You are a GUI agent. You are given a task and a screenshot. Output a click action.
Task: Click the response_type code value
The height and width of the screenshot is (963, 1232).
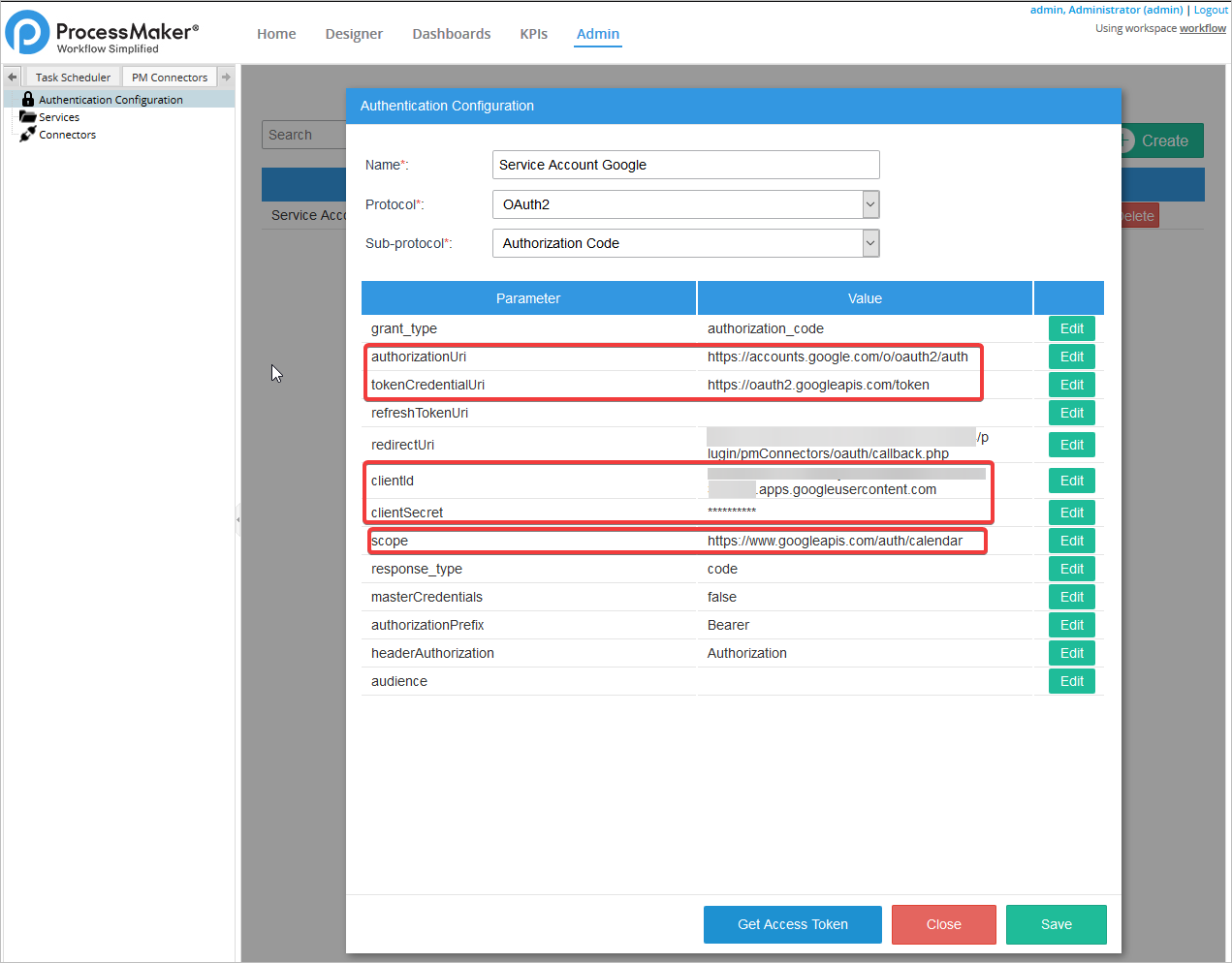pyautogui.click(x=722, y=569)
